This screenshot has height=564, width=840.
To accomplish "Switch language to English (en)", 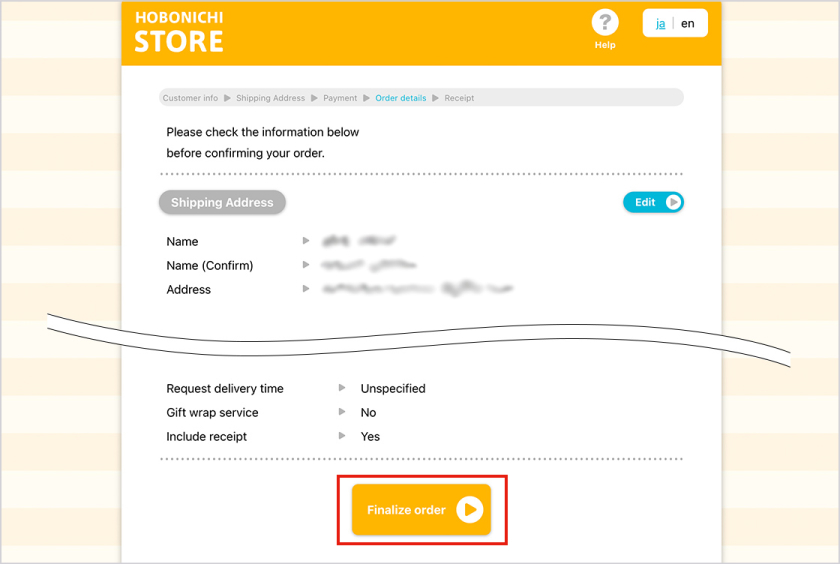I will click(688, 23).
